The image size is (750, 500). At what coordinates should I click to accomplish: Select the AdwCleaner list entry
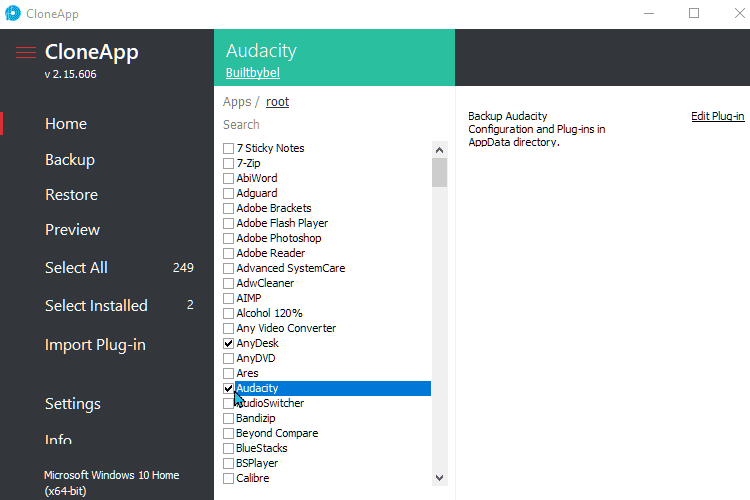pos(265,283)
